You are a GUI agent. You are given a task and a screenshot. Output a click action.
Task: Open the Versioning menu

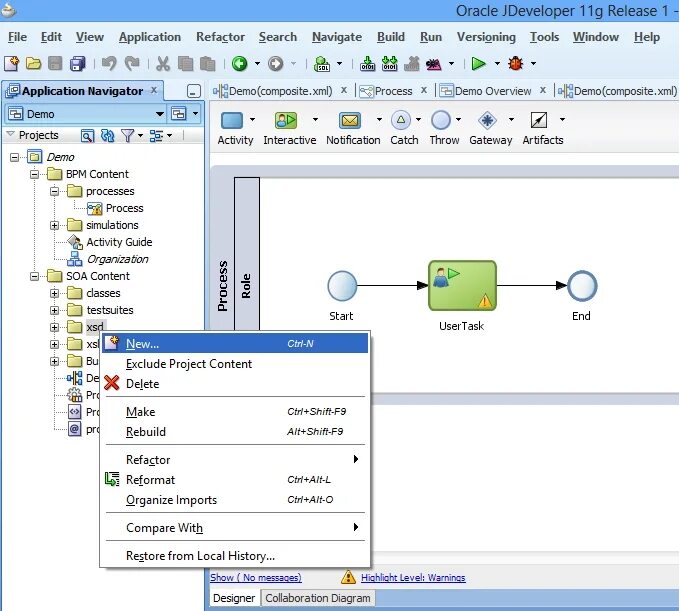pyautogui.click(x=486, y=37)
